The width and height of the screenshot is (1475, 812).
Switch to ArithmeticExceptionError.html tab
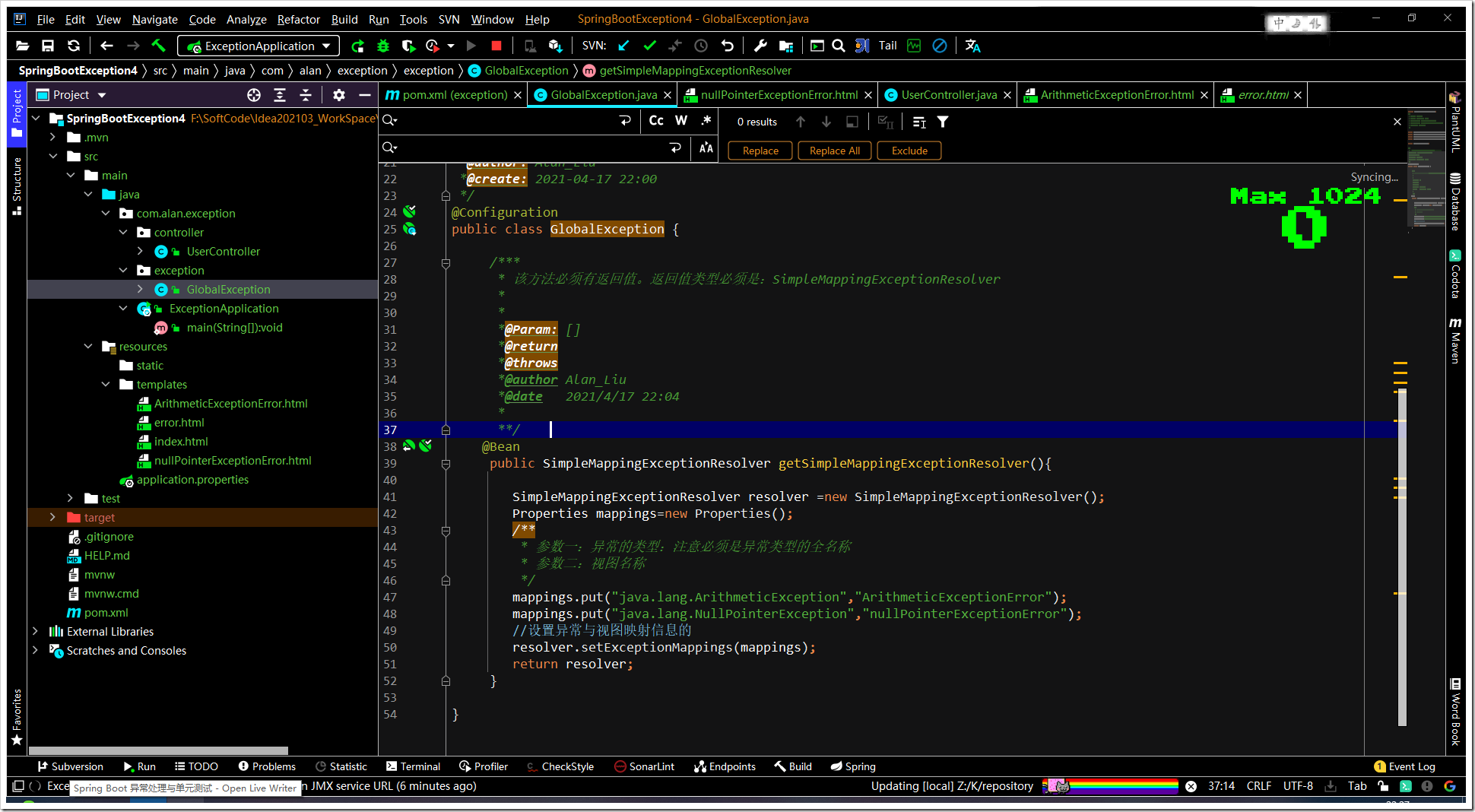pyautogui.click(x=1116, y=95)
